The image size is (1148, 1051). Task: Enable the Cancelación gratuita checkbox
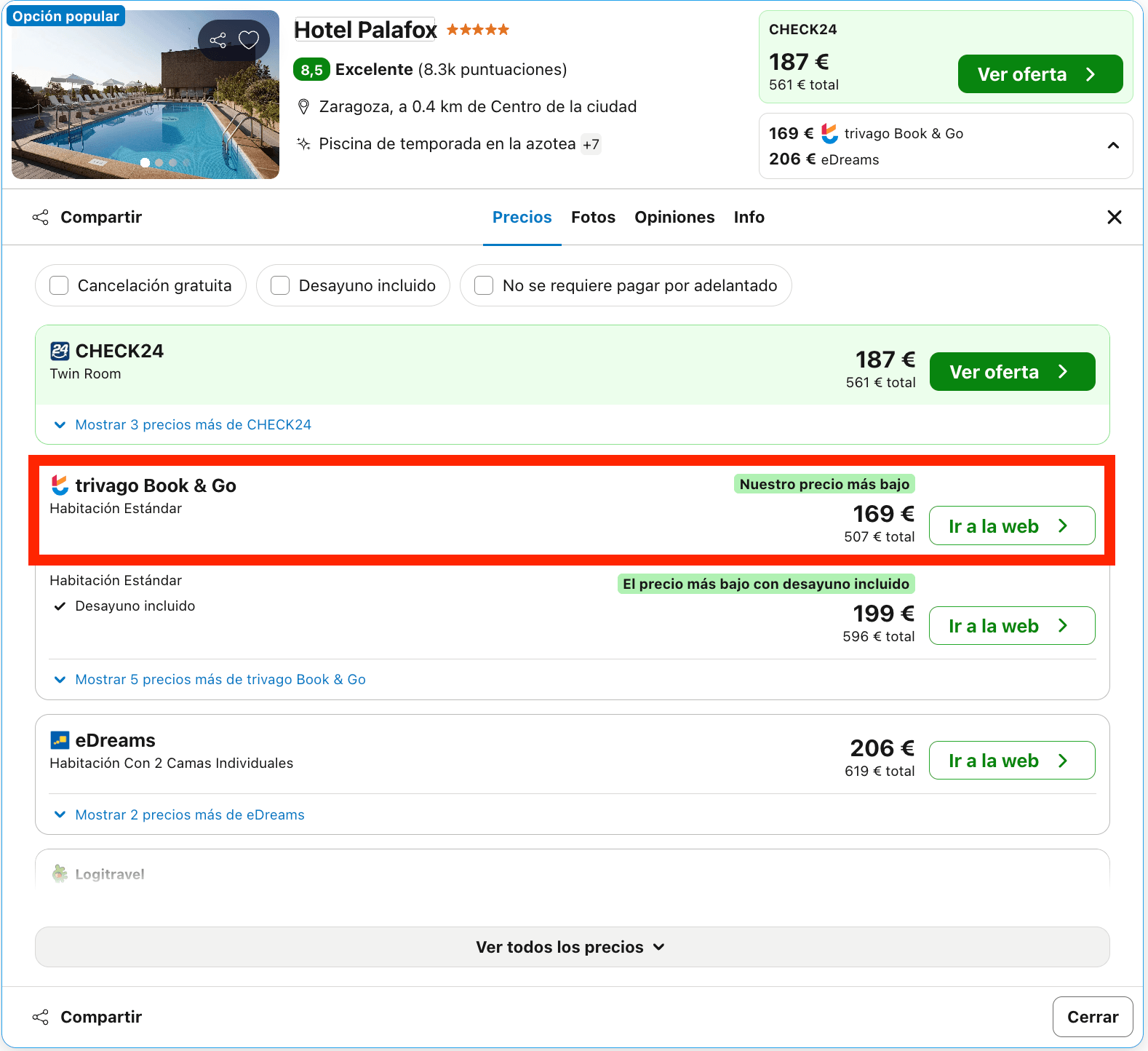pos(59,285)
